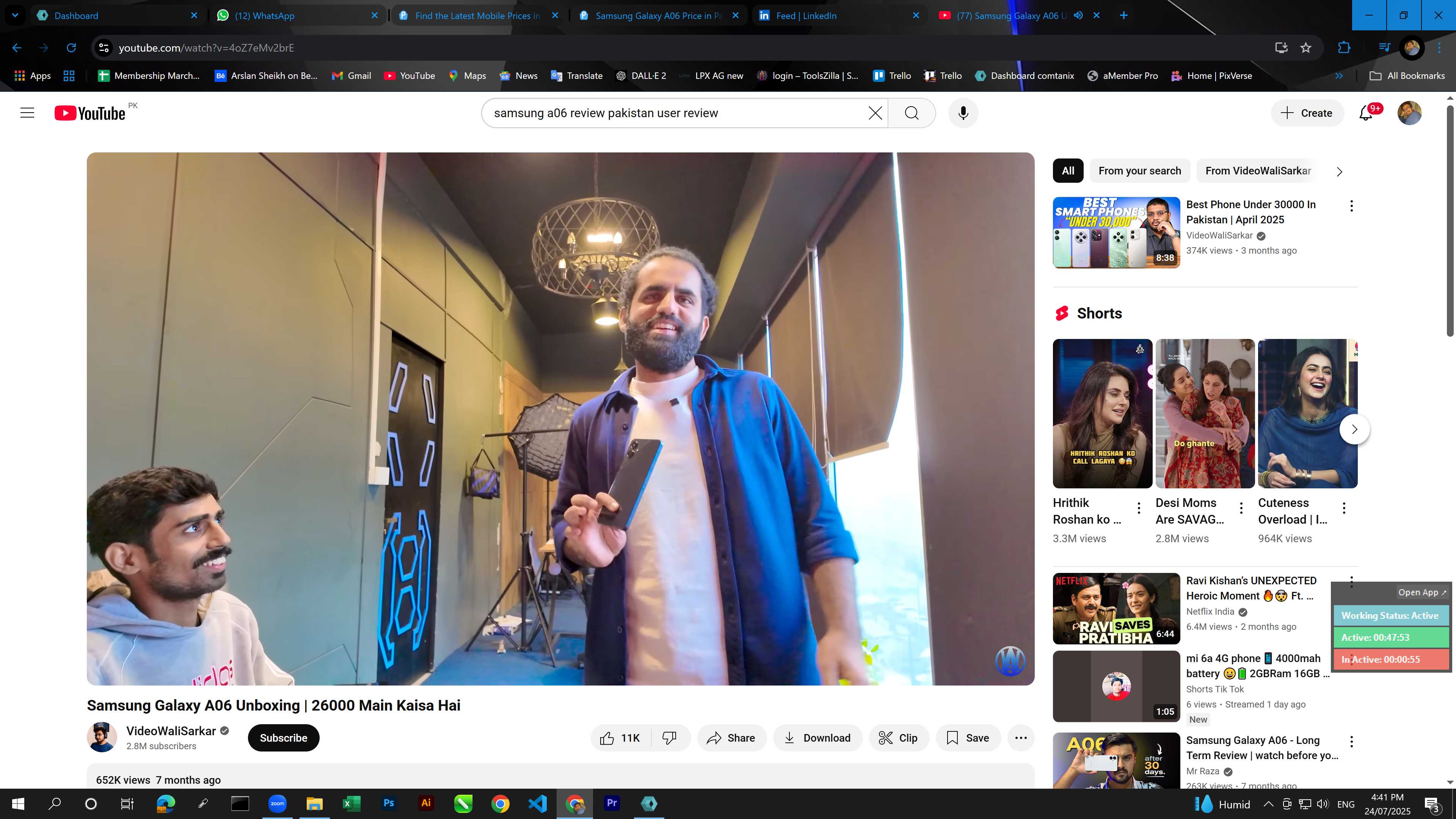Switch to Find the Latest Mobile Prices tab

(x=478, y=15)
